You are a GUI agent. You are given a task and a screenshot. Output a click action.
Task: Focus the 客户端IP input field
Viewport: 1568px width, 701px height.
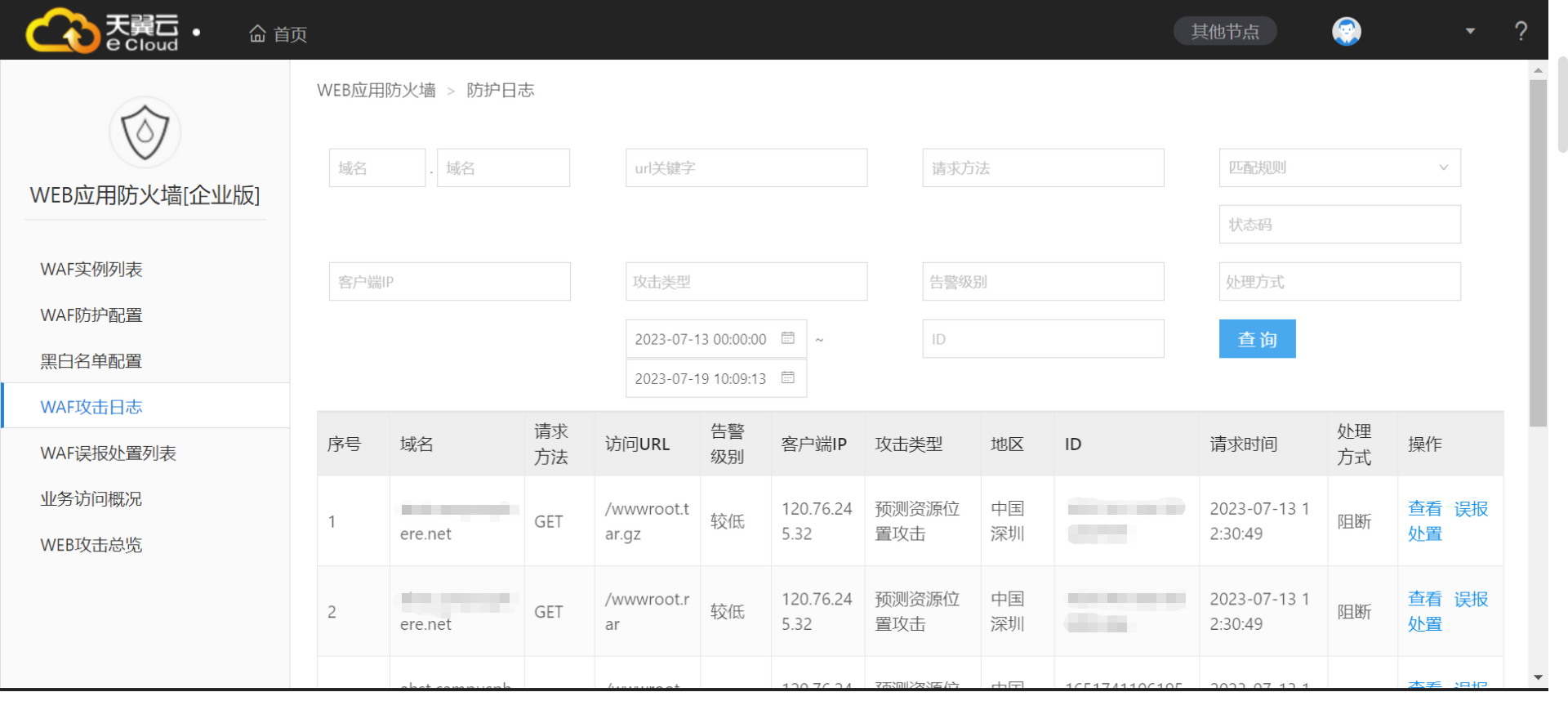point(449,282)
